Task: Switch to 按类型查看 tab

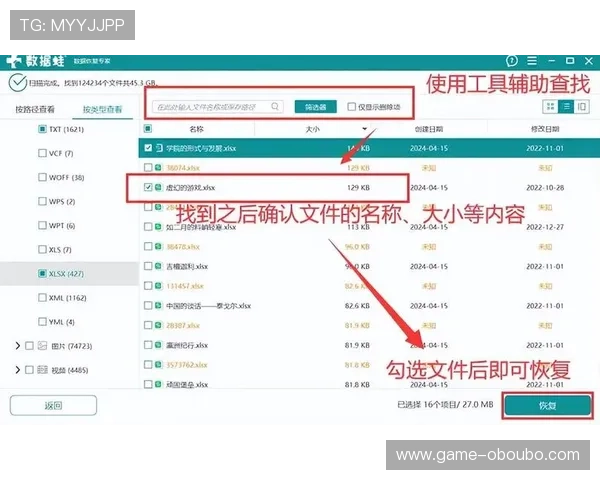Action: click(x=103, y=109)
